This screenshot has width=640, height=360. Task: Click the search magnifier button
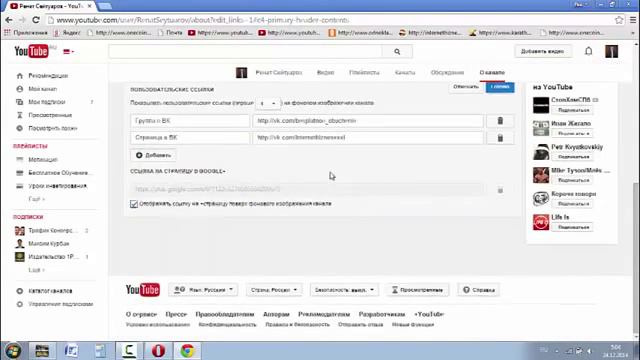click(x=397, y=52)
